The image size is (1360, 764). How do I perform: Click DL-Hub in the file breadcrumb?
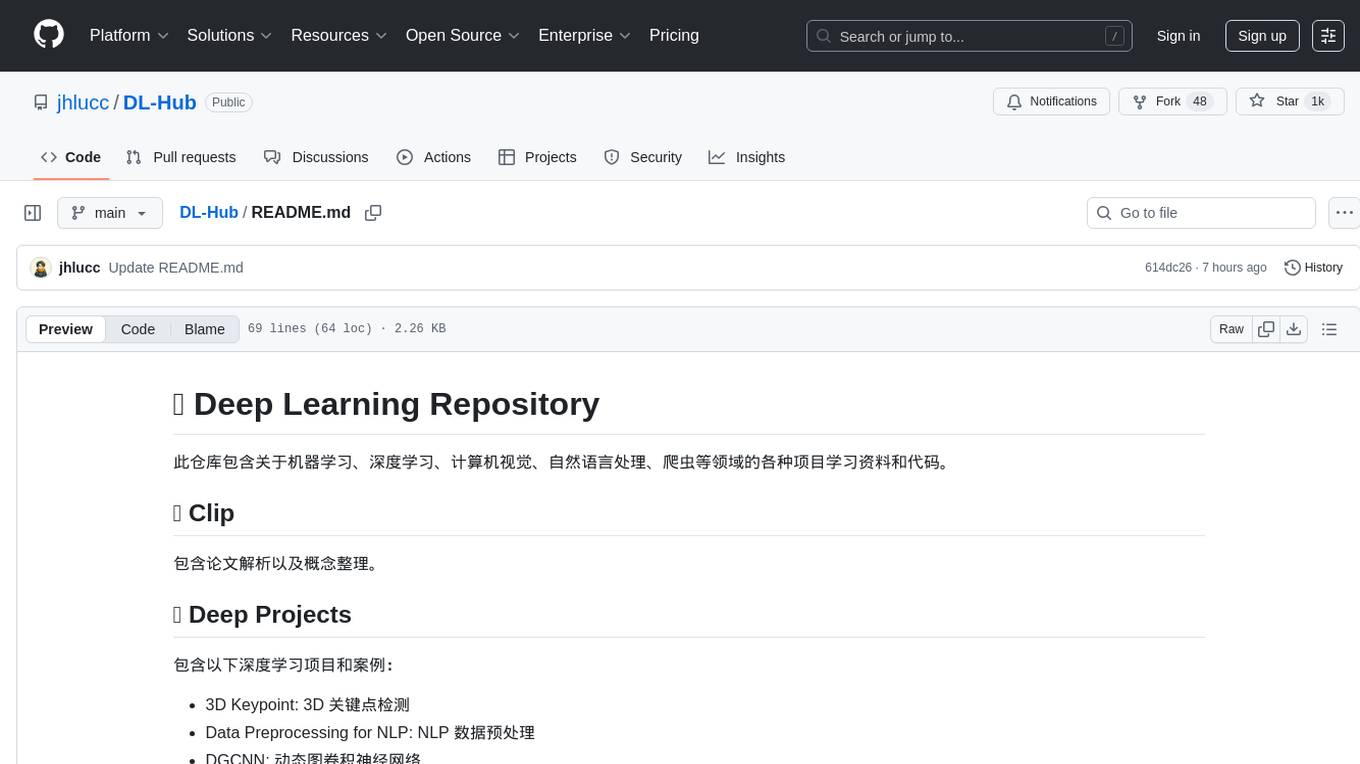pyautogui.click(x=209, y=213)
